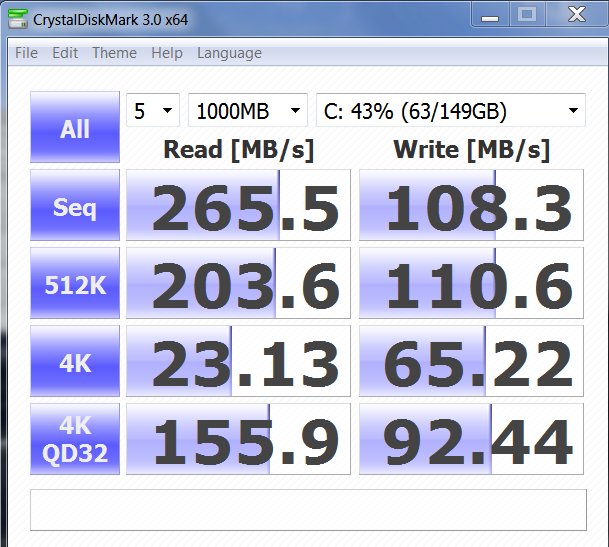Click the 512K read value 203.6
The height and width of the screenshot is (547, 609).
(238, 283)
